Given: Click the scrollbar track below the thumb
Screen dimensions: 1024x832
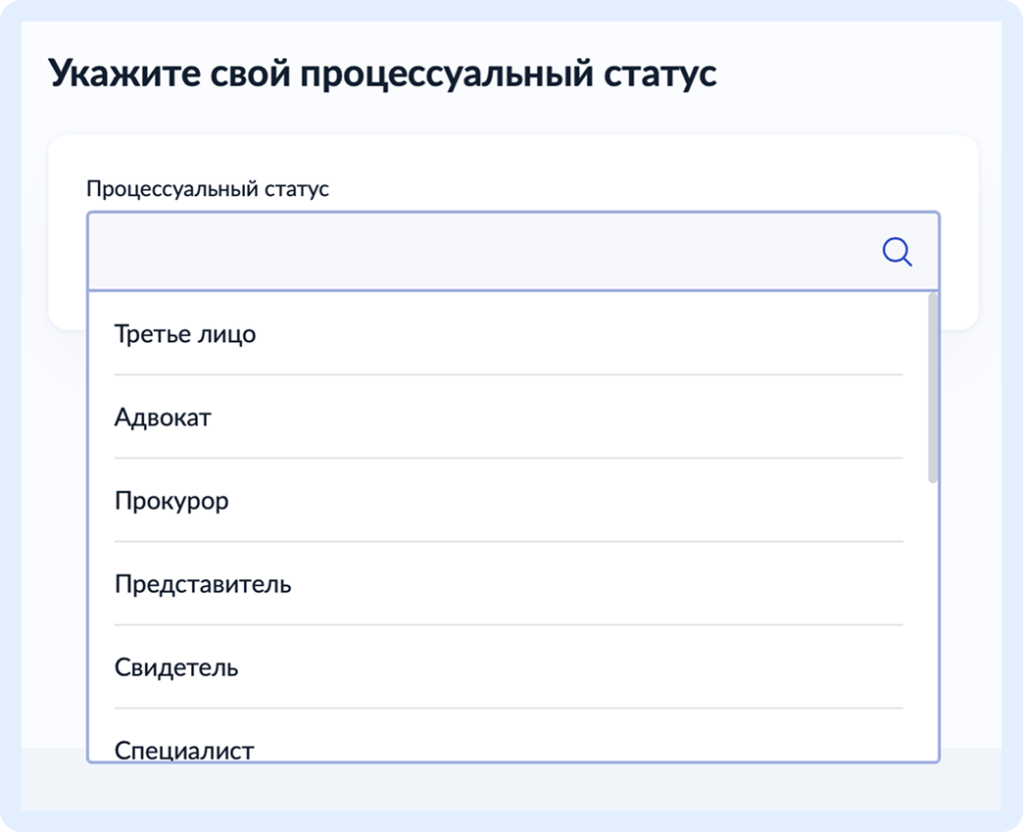Looking at the screenshot, I should point(933,620).
